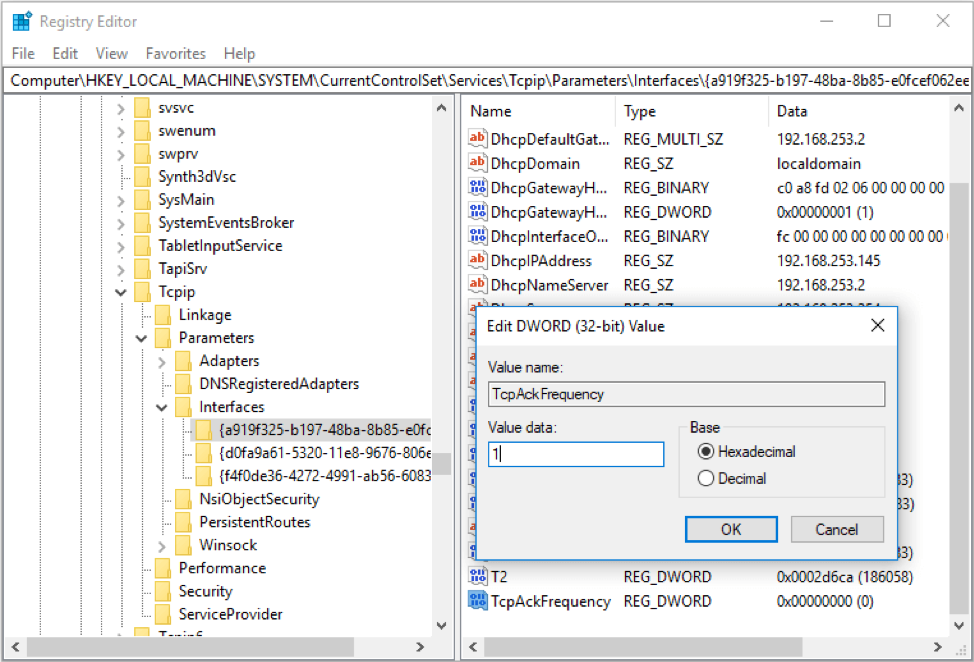
Task: Expand the TapiSrv tree node
Action: [x=121, y=270]
